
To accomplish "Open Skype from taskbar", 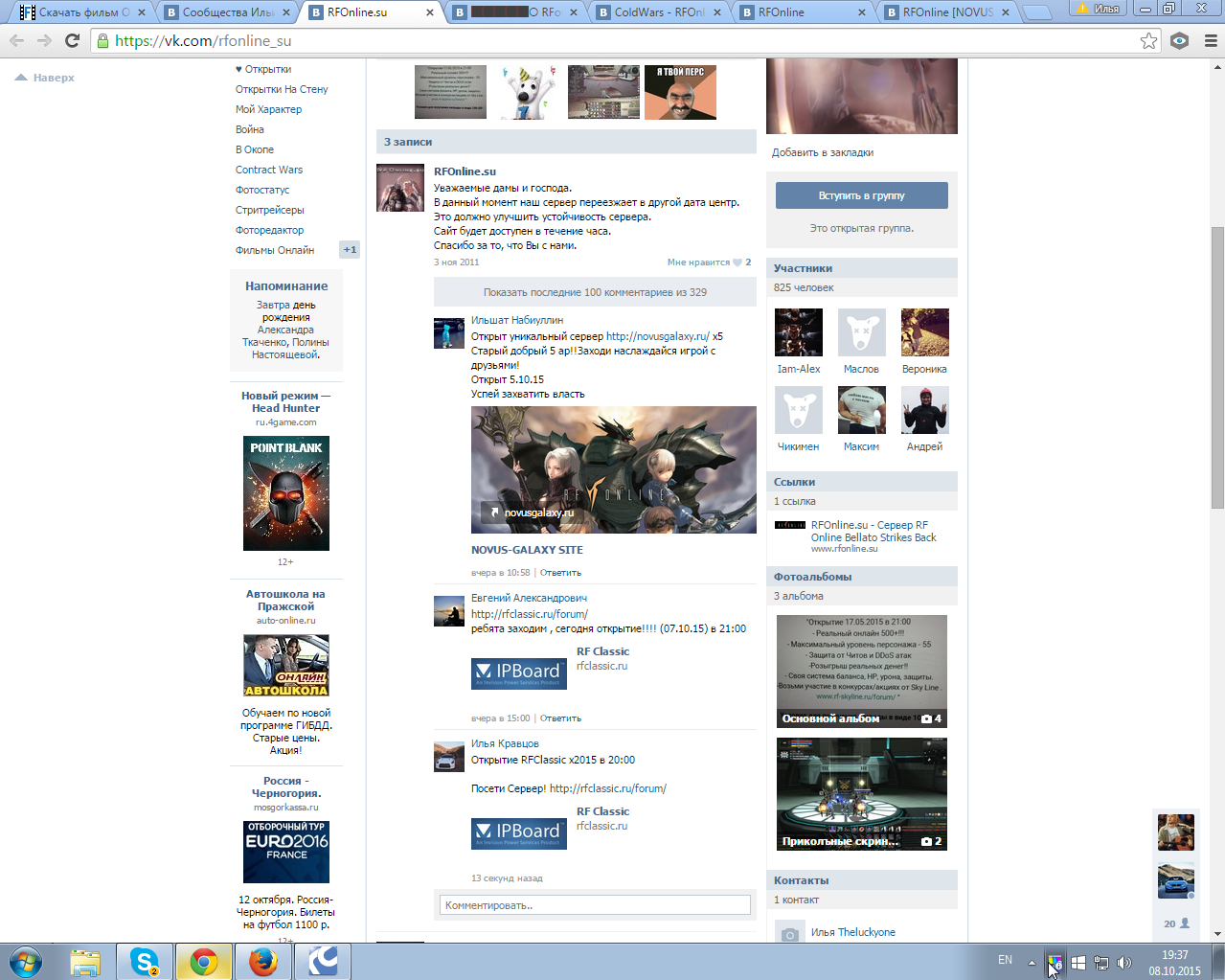I will click(145, 962).
